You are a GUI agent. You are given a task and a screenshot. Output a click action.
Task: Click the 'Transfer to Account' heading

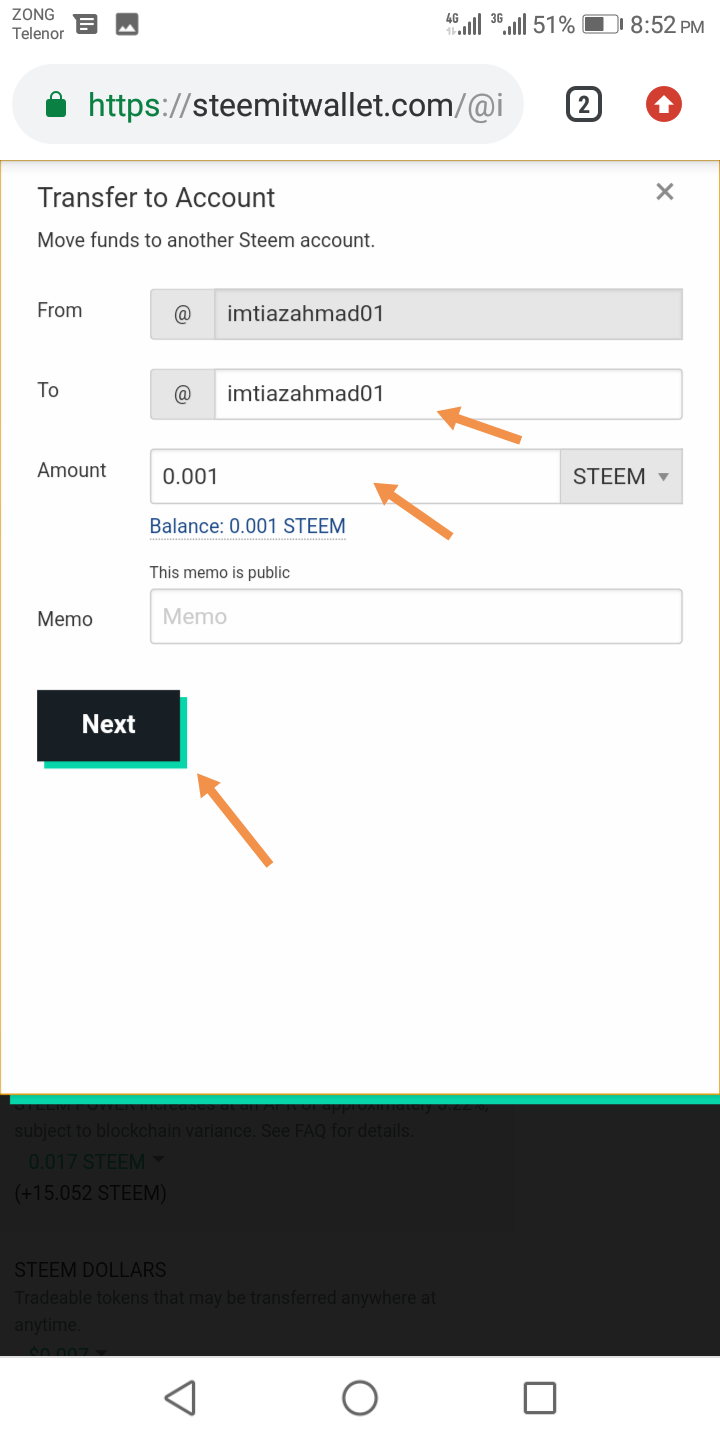point(156,198)
